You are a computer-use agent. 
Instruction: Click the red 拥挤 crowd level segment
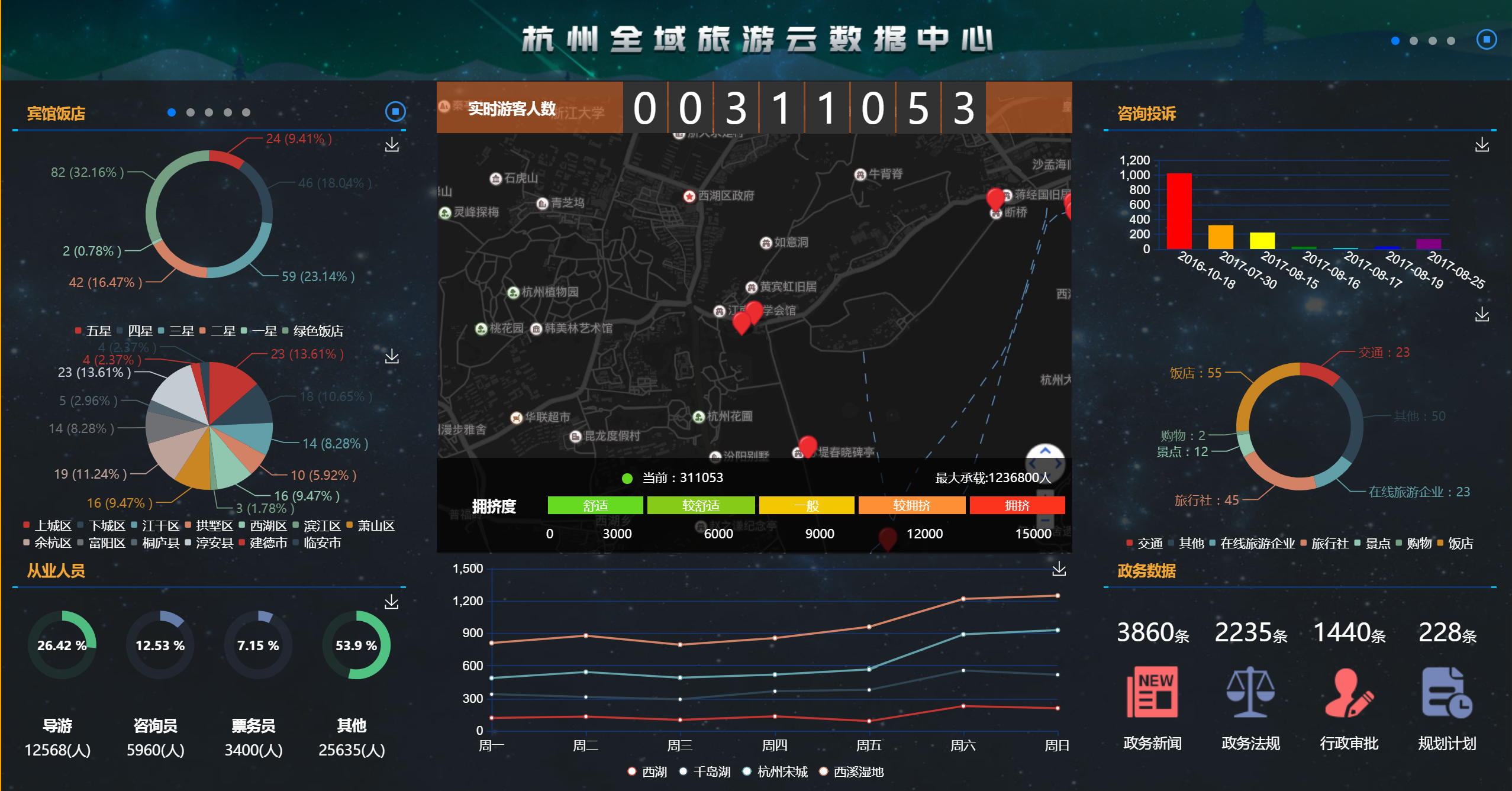(1017, 505)
